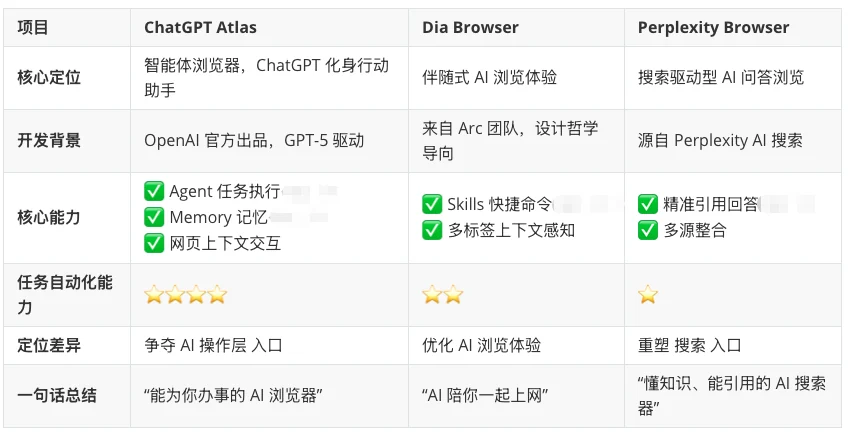Click the 争夺 AI 操作层 入口 cell
Screen dimensions: 849x436
point(213,345)
